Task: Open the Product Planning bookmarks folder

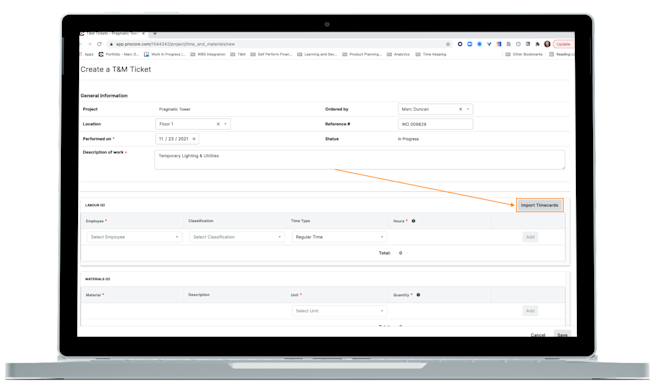Action: (x=362, y=55)
